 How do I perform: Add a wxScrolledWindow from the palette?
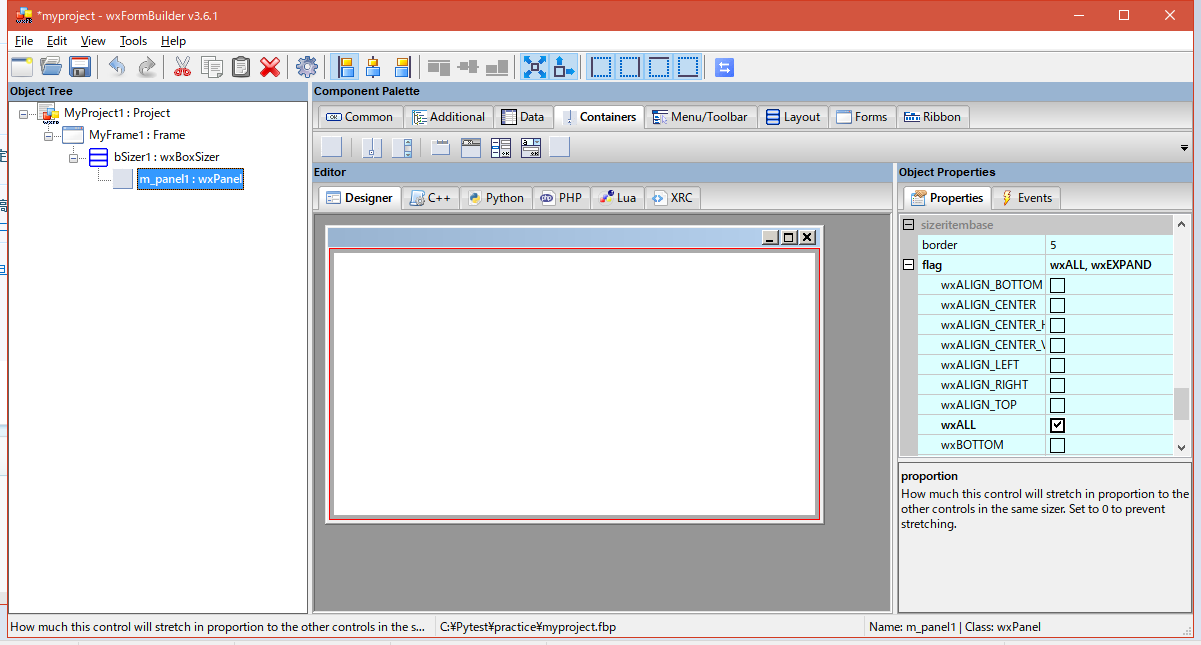pyautogui.click(x=402, y=147)
